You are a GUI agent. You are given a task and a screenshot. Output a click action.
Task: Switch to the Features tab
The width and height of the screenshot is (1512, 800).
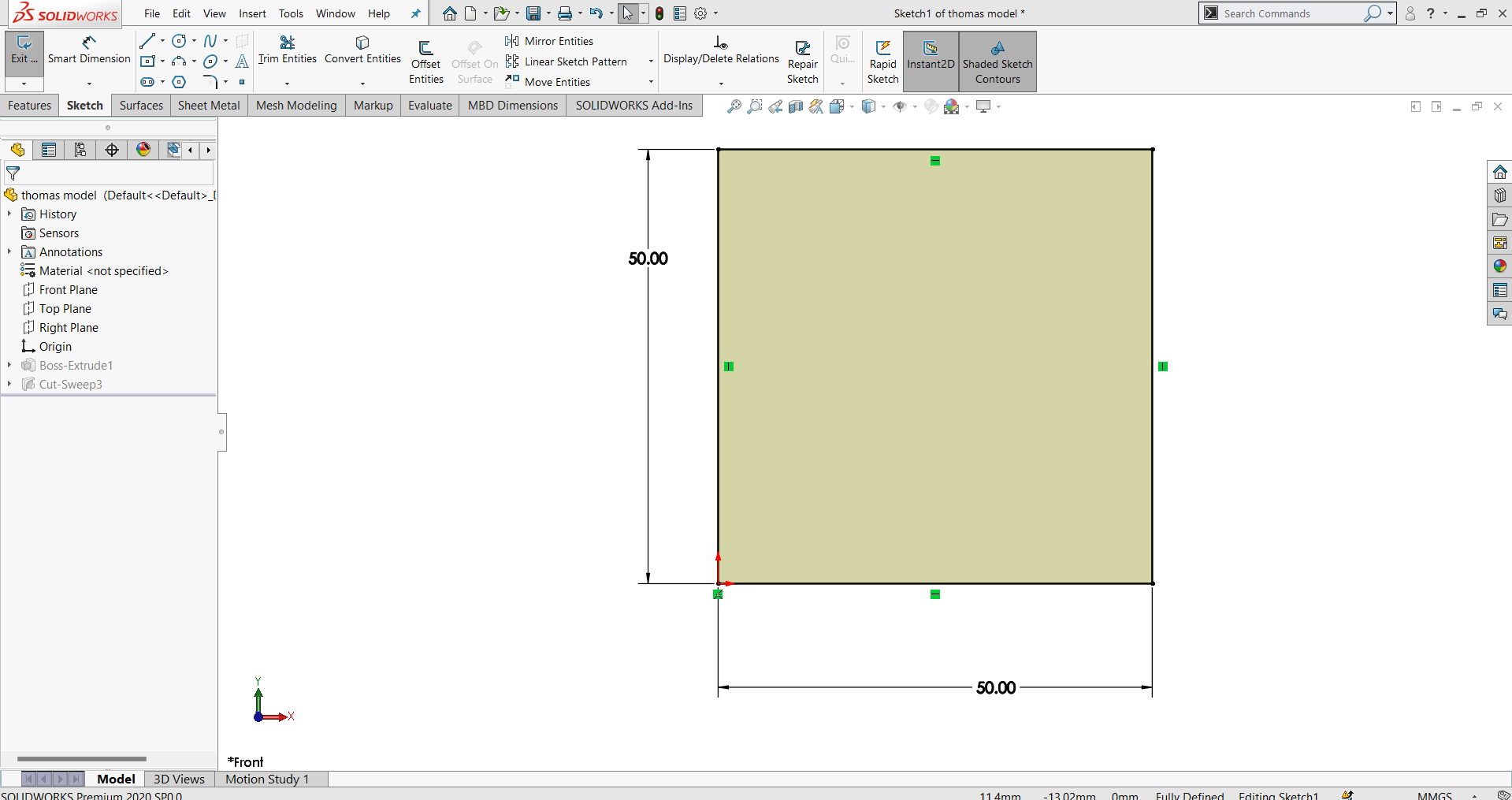point(29,106)
